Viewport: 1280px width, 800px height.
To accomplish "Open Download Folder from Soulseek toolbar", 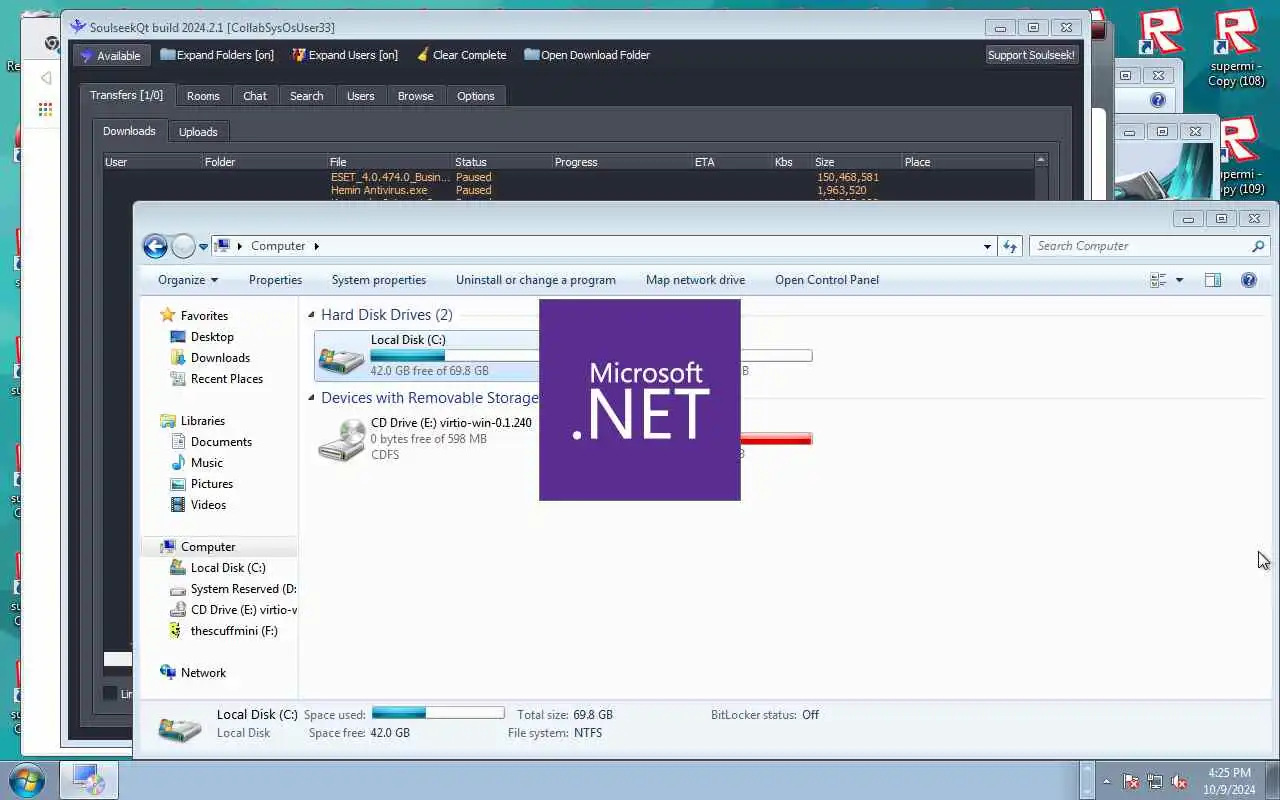I will [x=587, y=55].
